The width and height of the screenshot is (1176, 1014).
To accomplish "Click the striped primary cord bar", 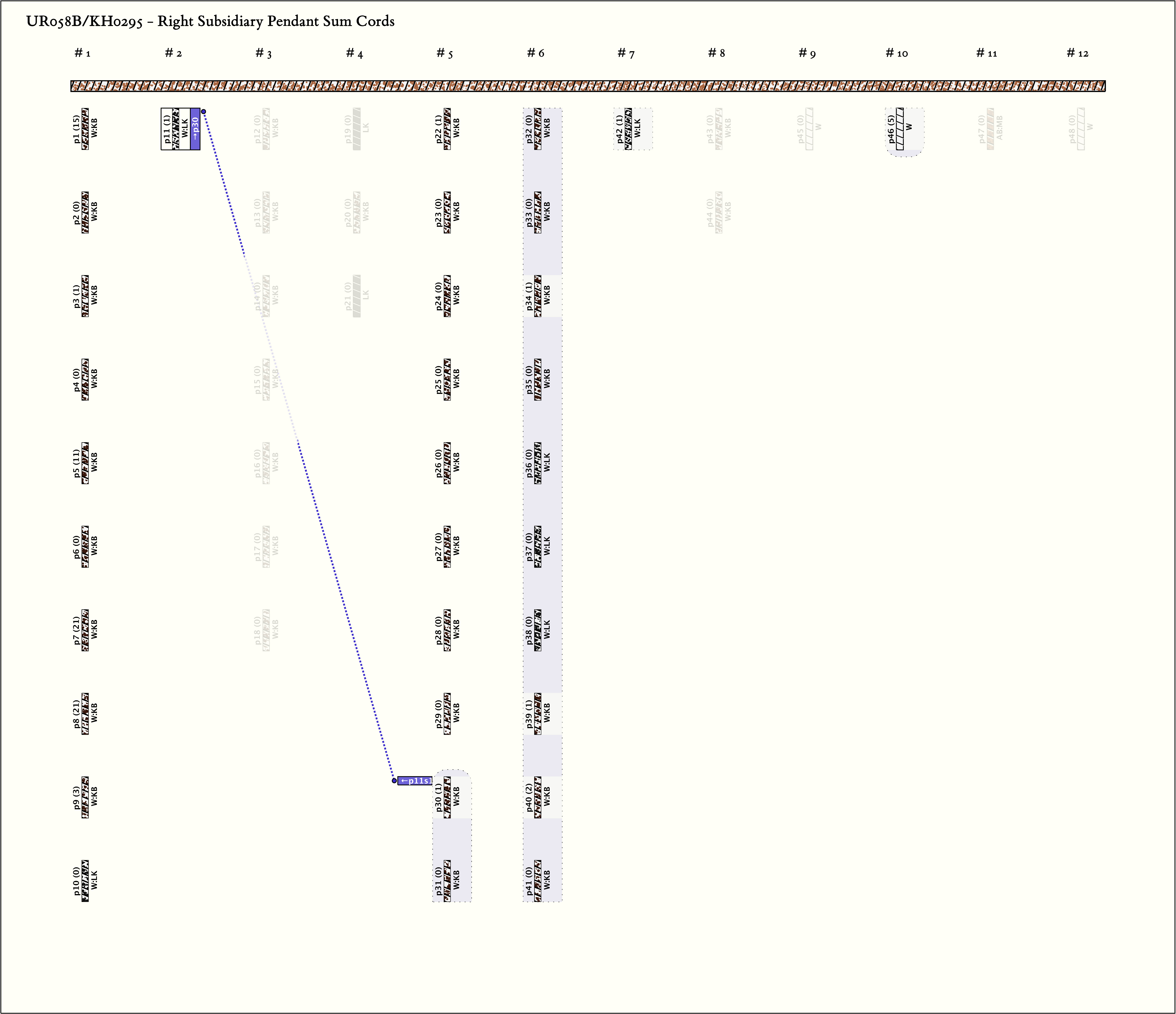I will pos(587,86).
